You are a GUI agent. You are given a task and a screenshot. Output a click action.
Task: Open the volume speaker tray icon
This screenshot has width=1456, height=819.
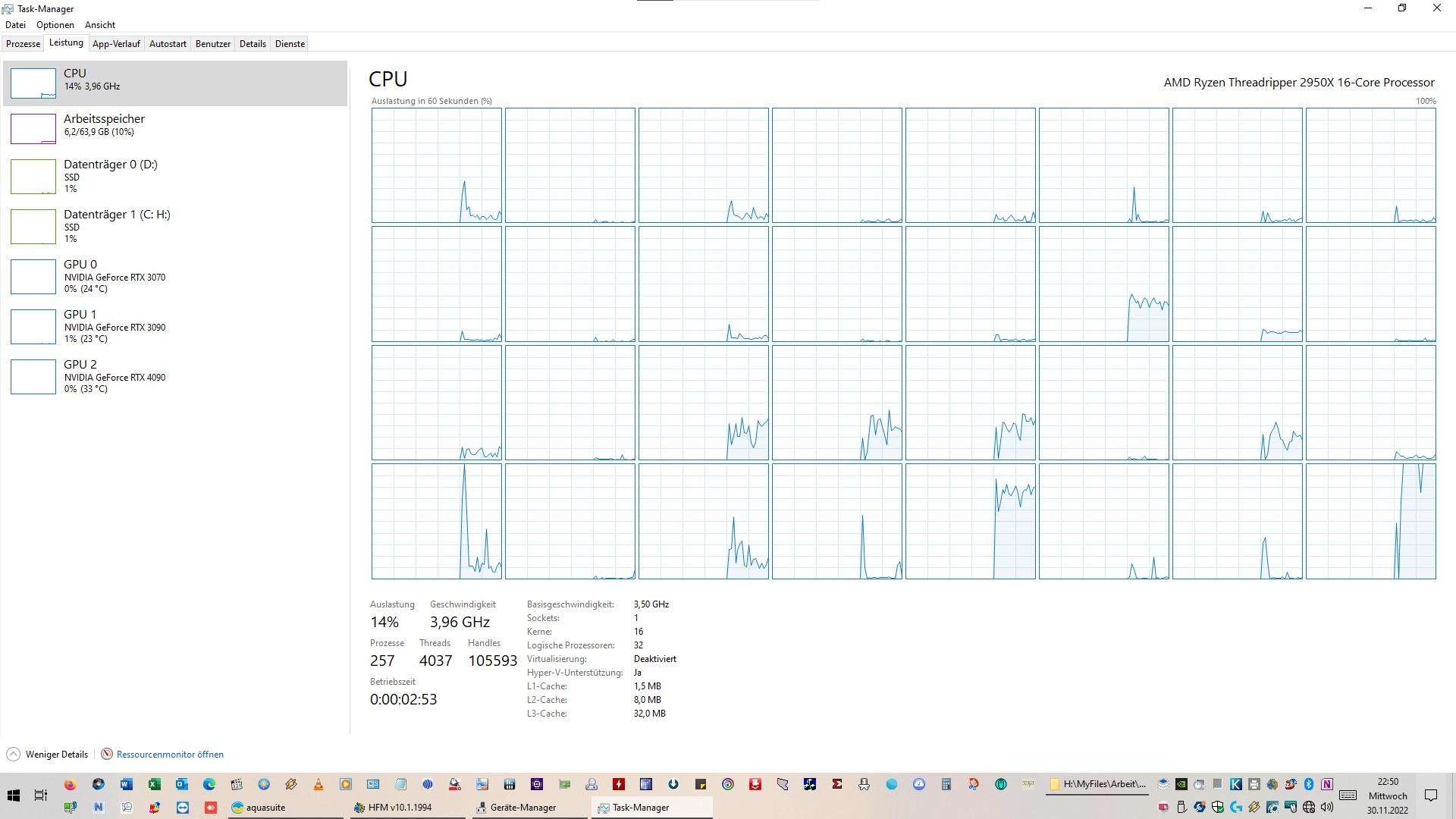pos(1327,808)
